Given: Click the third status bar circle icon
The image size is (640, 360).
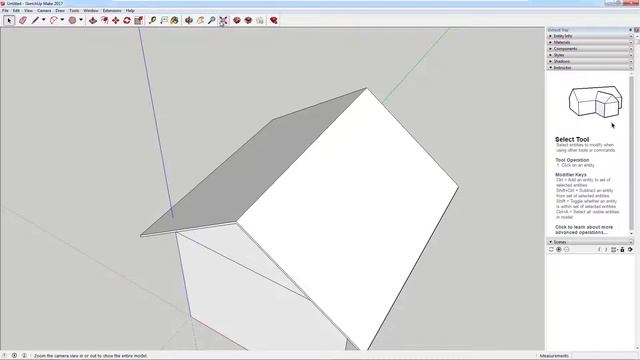Looking at the screenshot, I should pyautogui.click(x=24, y=356).
